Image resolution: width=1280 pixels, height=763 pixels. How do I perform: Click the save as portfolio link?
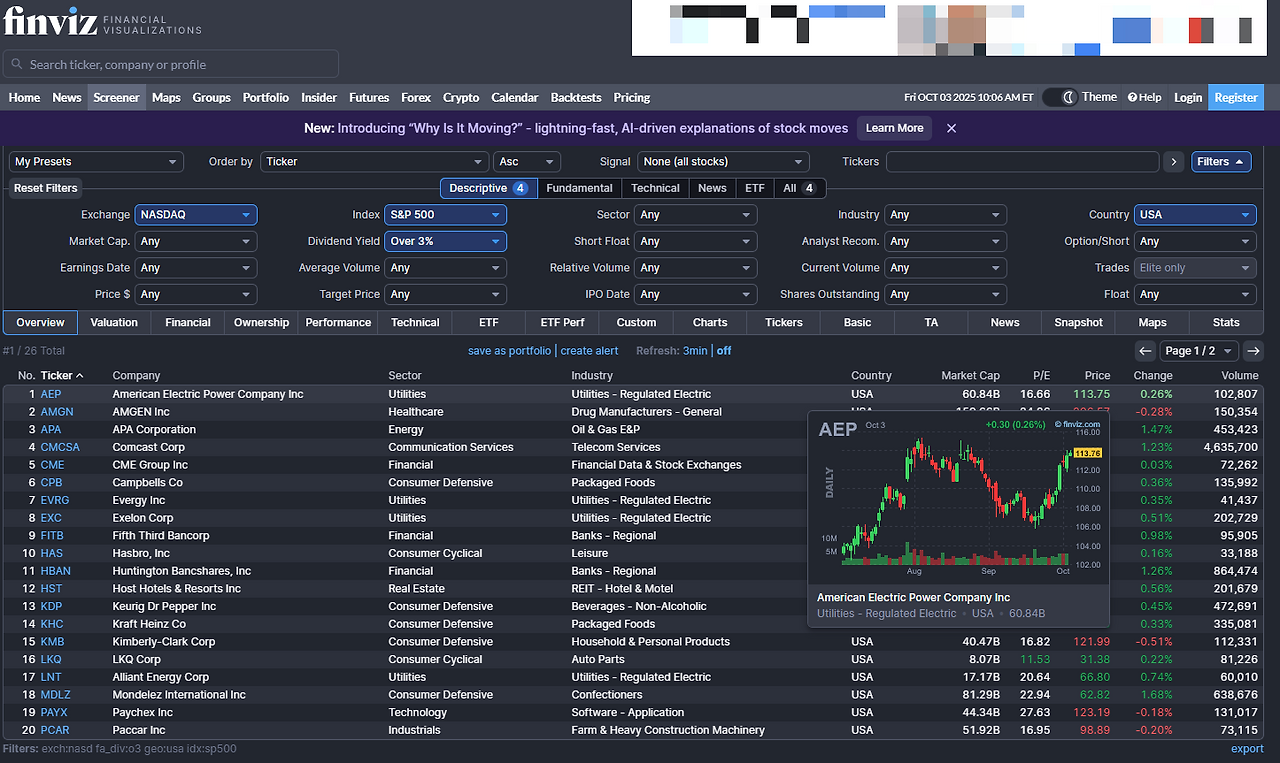coord(509,351)
